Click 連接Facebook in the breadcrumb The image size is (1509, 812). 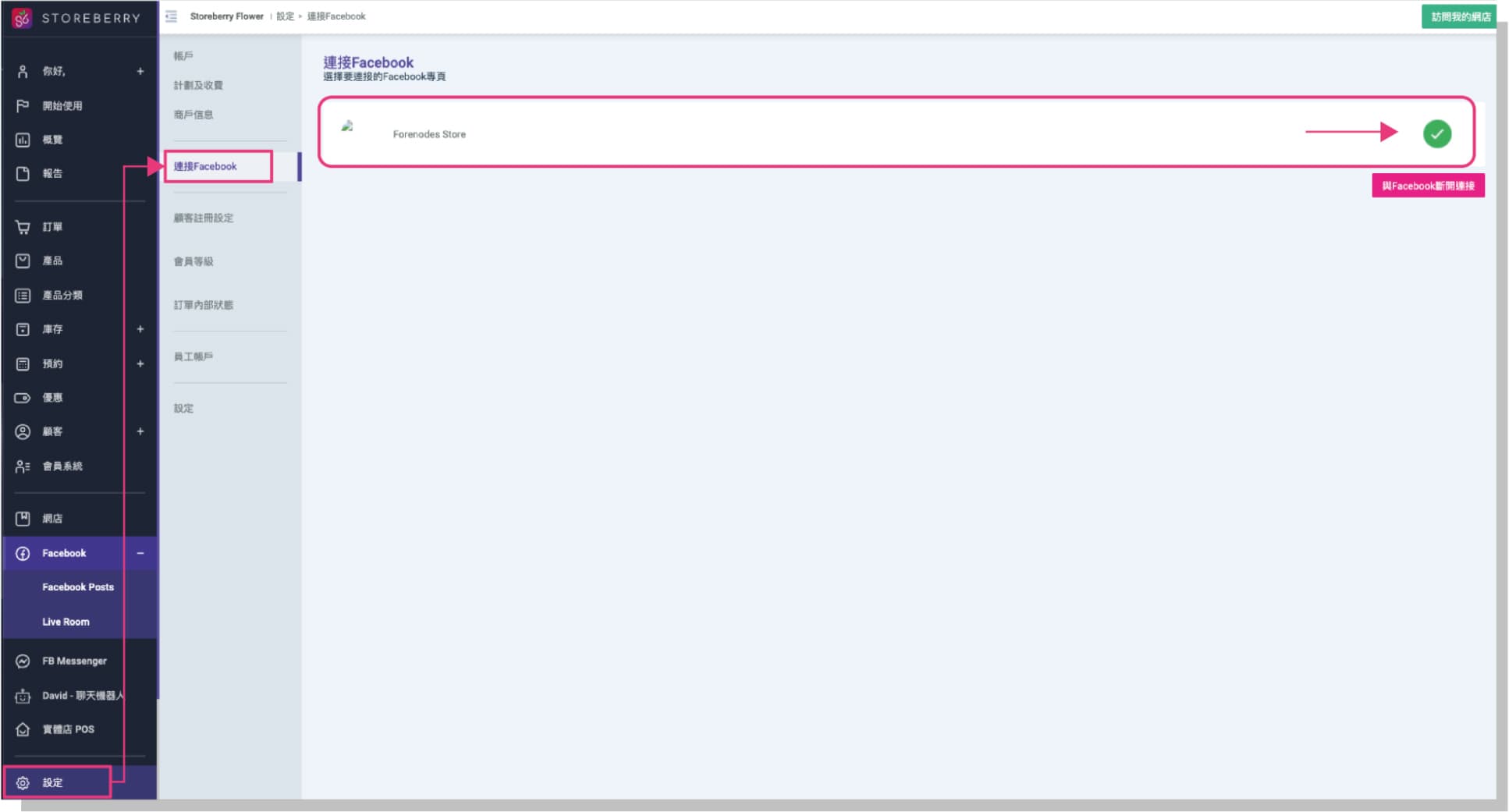pos(336,16)
